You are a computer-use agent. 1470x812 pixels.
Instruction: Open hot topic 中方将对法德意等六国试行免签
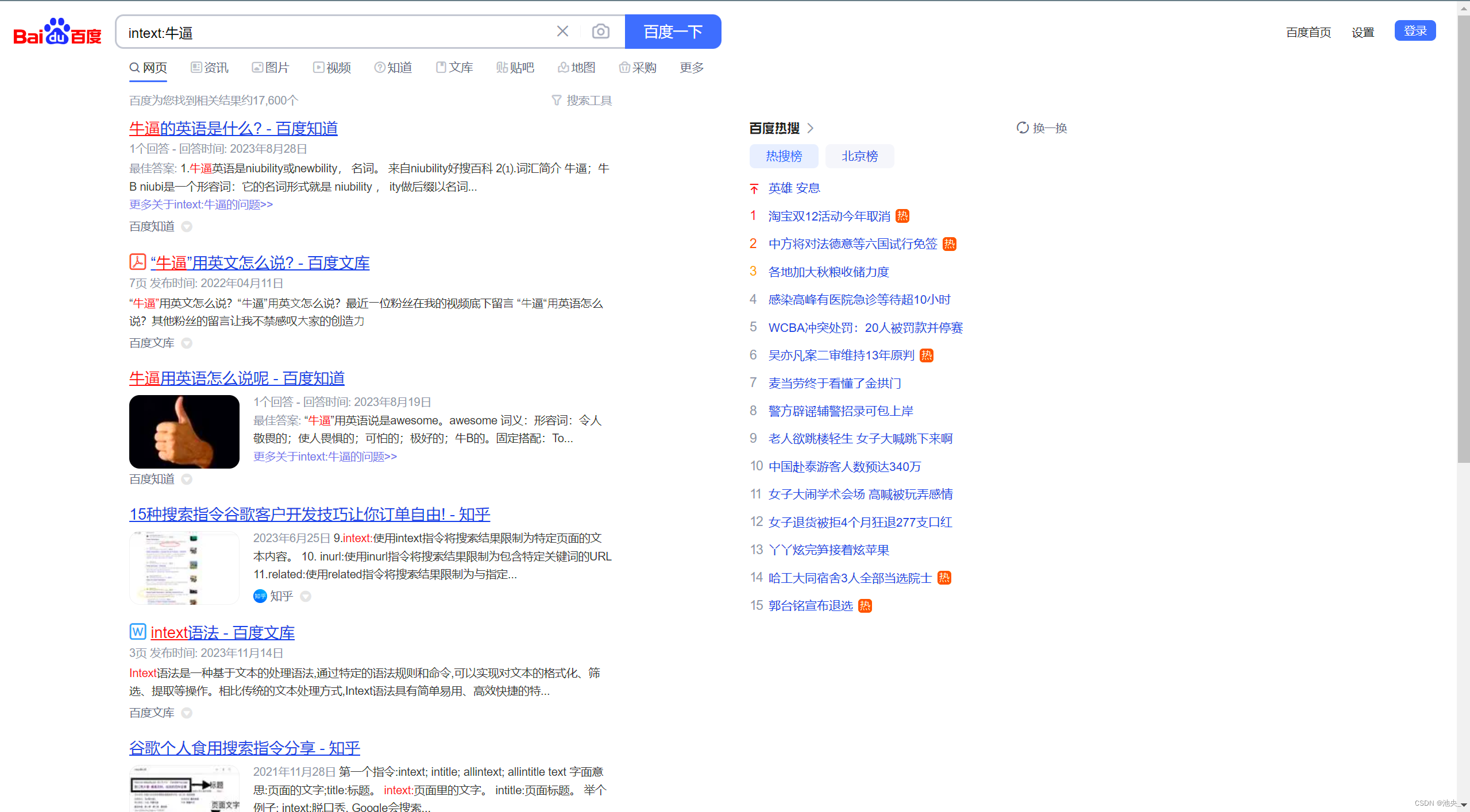click(853, 244)
